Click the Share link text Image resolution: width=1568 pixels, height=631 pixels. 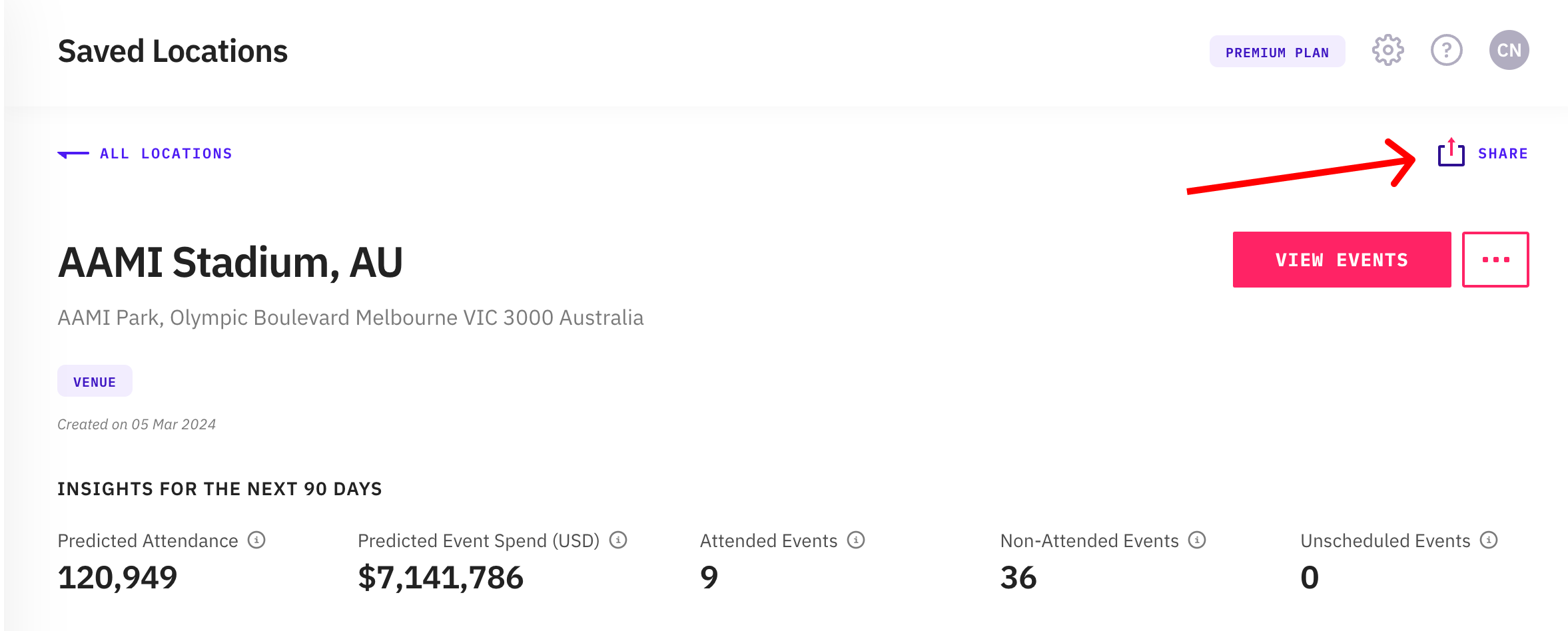[1503, 154]
